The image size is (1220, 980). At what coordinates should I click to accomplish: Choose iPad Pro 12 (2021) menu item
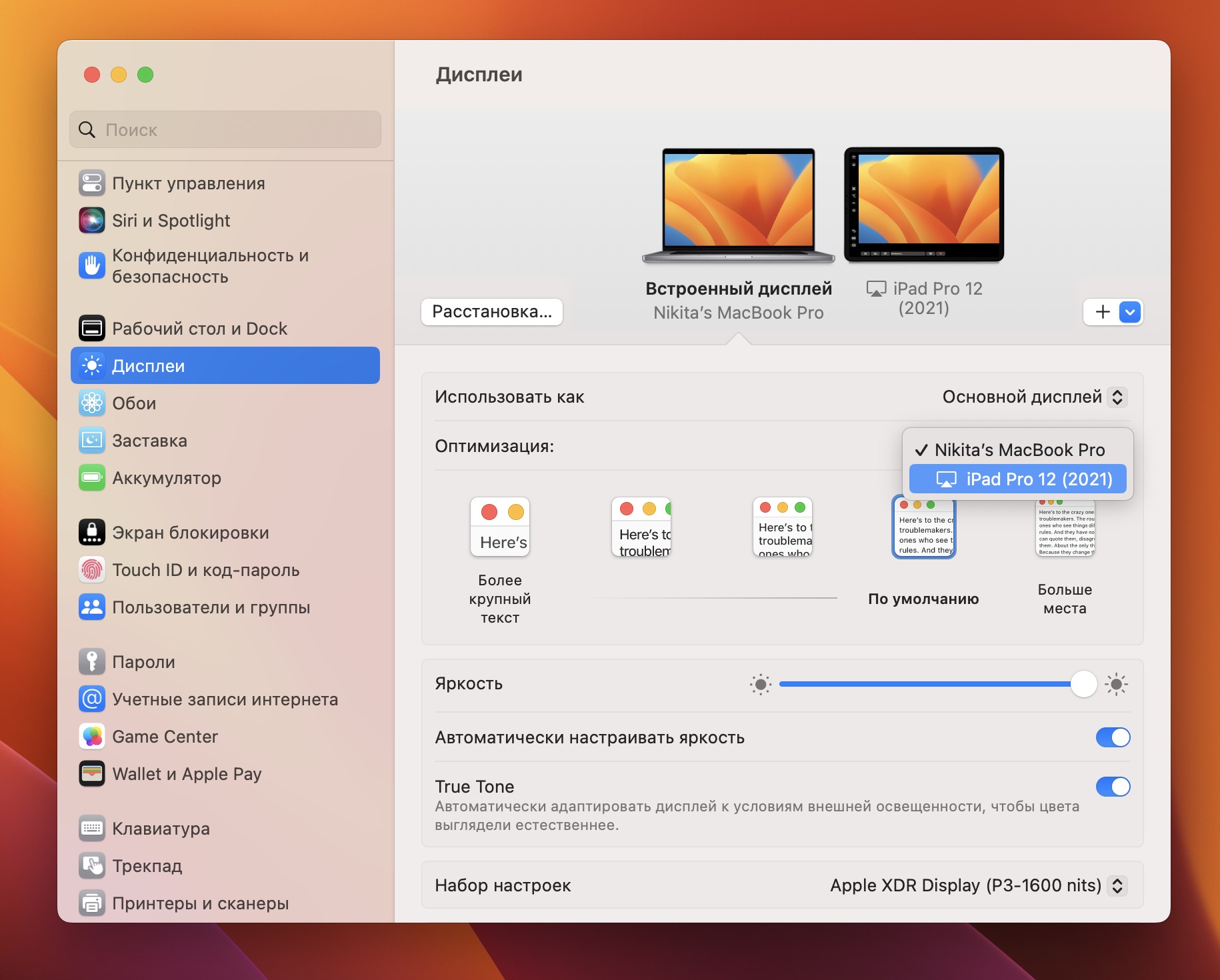tap(1018, 479)
